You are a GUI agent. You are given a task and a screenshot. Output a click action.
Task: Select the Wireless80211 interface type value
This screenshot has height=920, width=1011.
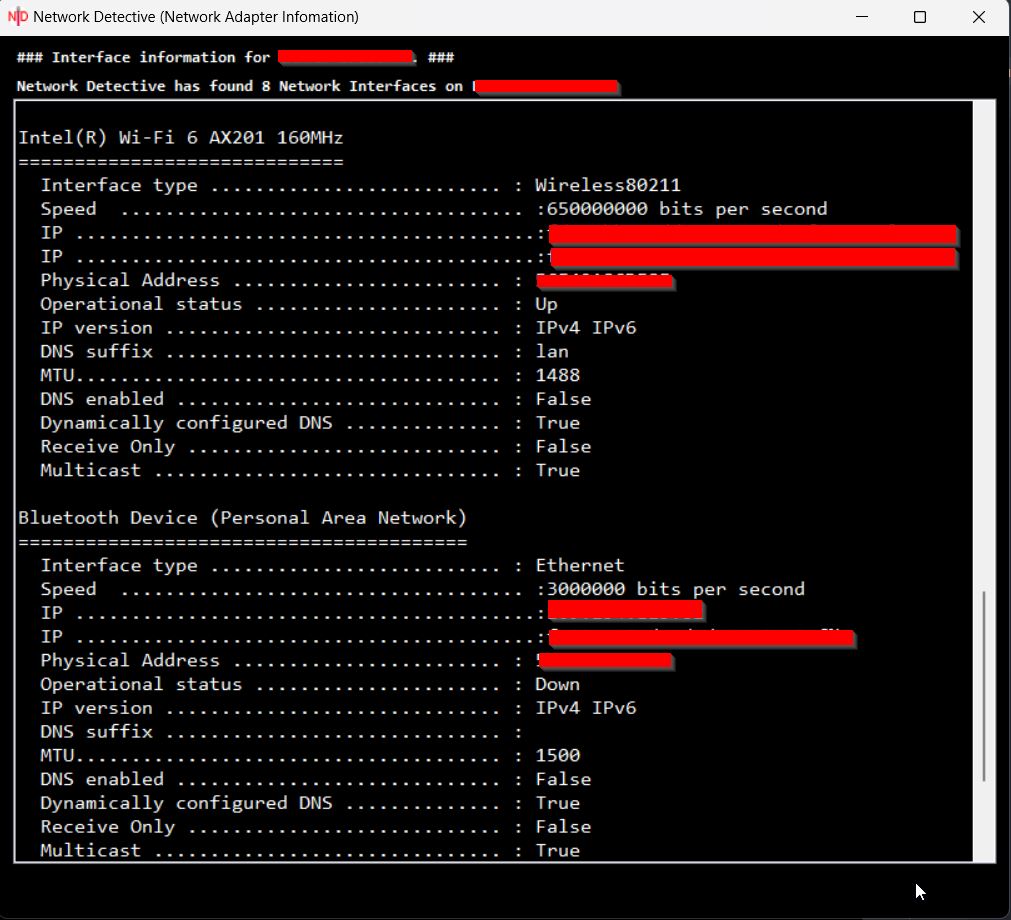(608, 185)
